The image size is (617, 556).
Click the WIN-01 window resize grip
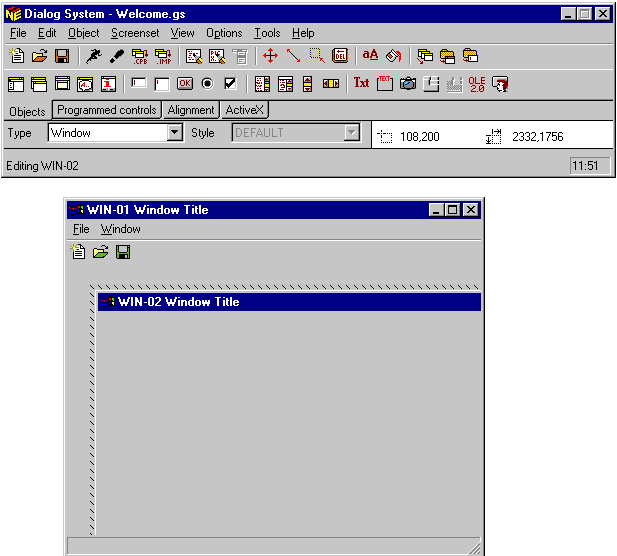point(475,548)
